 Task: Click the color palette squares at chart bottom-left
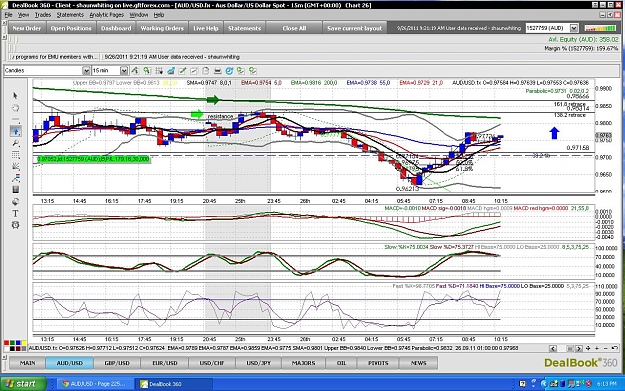pos(15,346)
